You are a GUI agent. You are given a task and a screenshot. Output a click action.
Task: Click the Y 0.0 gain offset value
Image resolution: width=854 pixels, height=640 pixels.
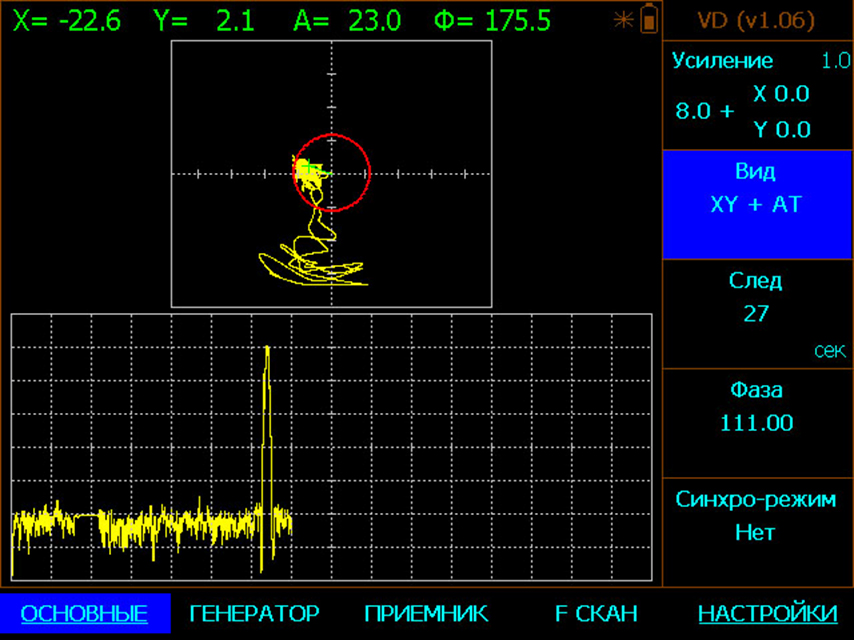pos(782,130)
